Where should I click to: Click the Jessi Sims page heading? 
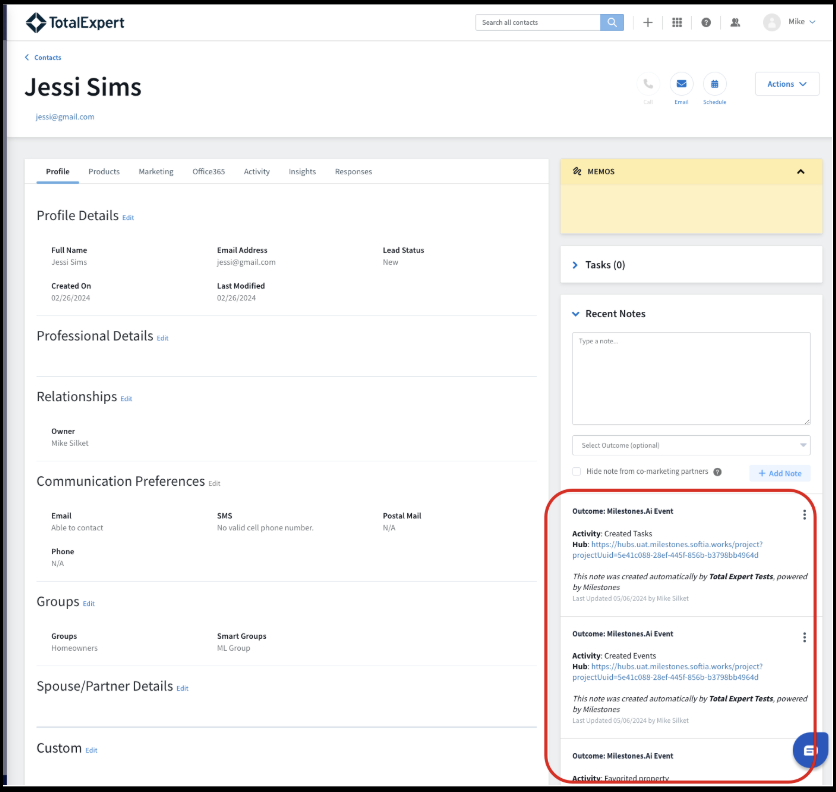point(83,87)
